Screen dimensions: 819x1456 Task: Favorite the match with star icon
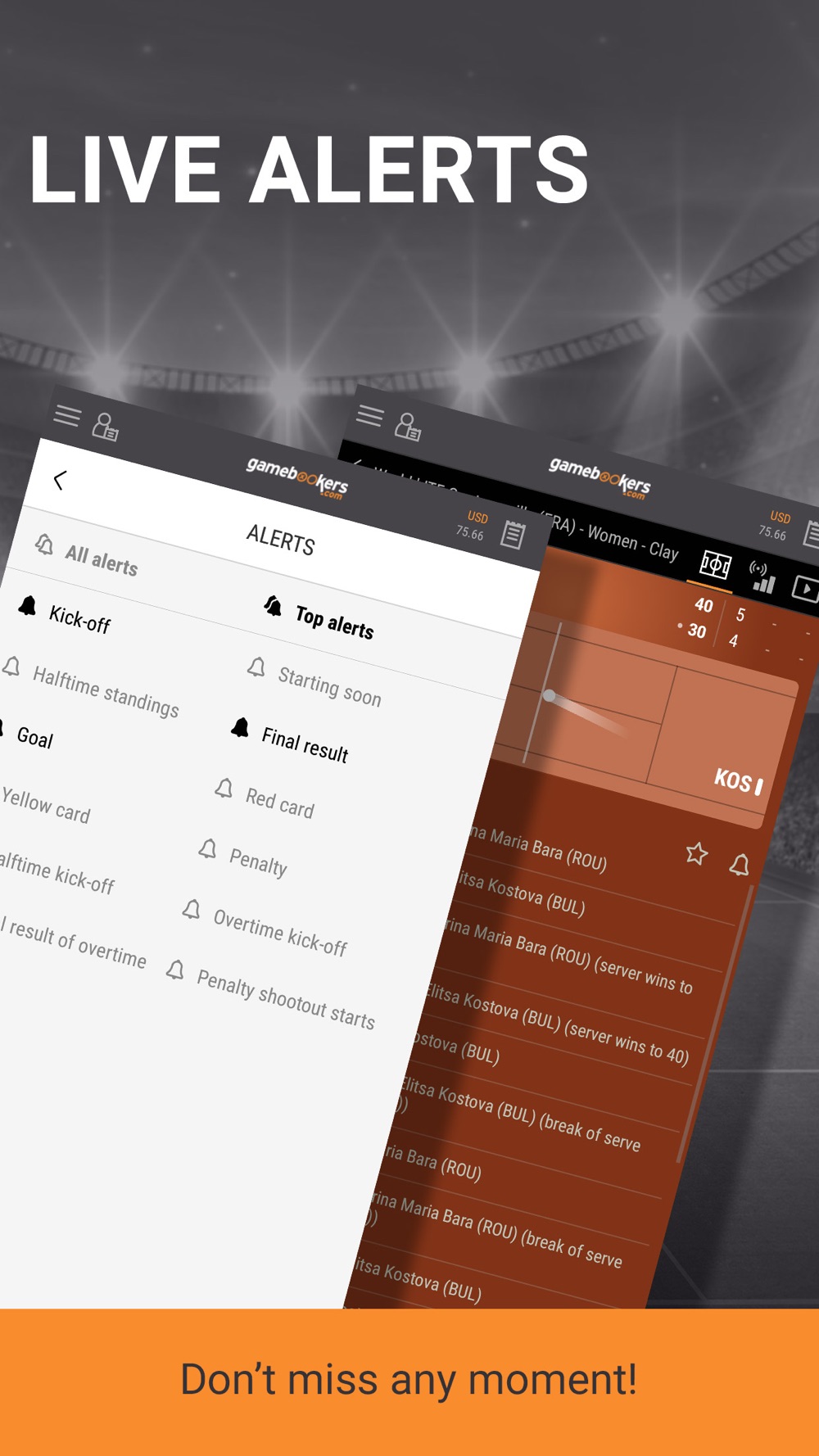click(696, 853)
